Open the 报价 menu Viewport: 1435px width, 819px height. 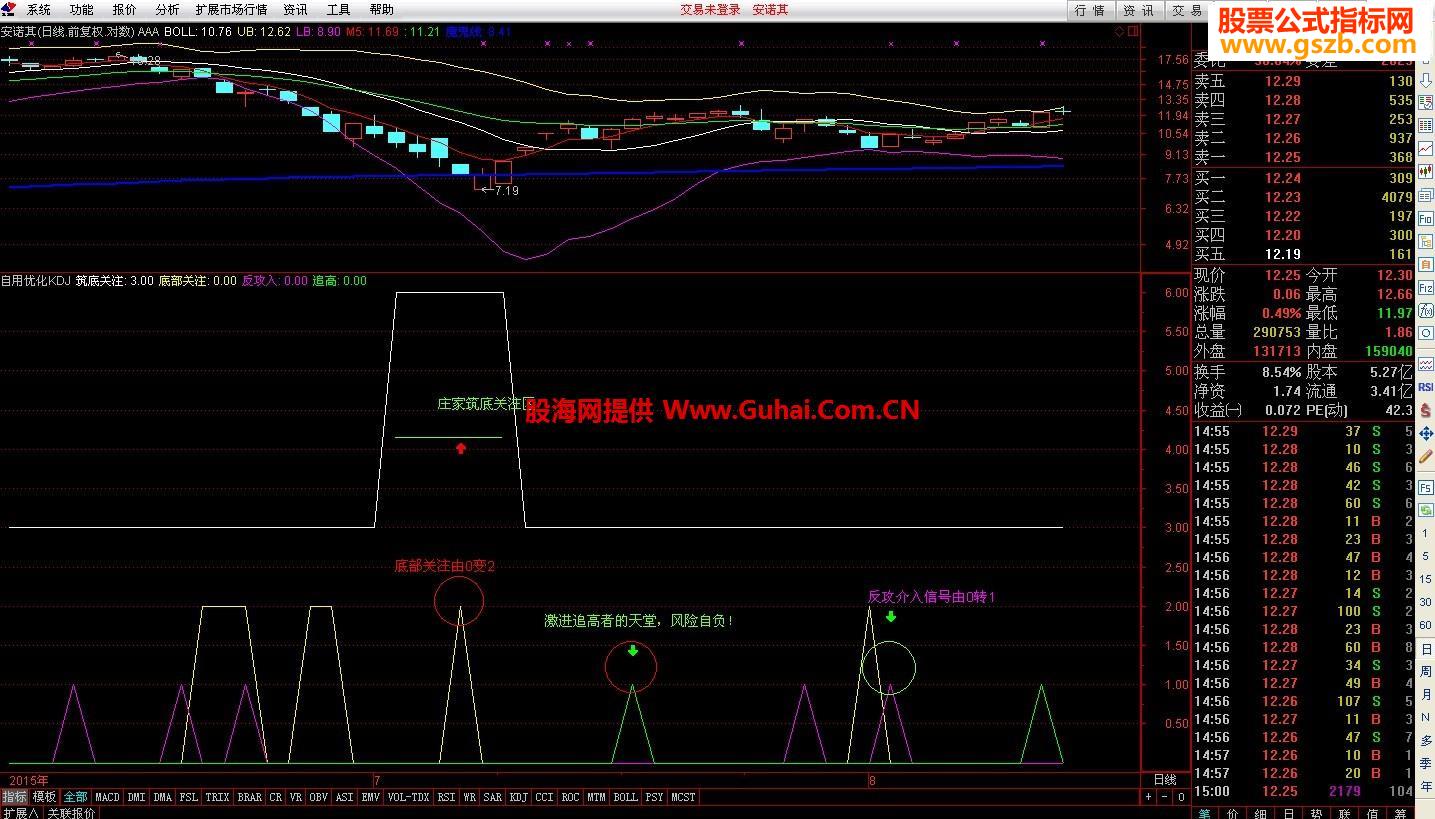pos(124,10)
